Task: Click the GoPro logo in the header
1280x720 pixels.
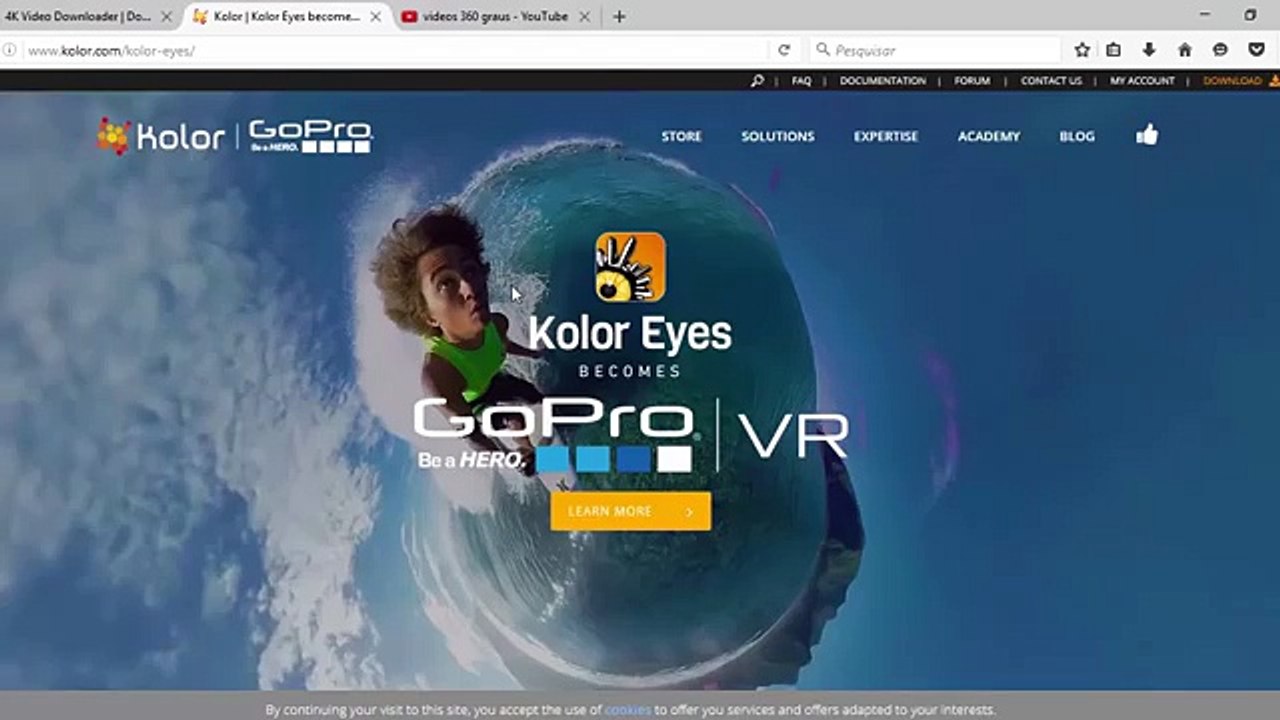Action: tap(310, 136)
